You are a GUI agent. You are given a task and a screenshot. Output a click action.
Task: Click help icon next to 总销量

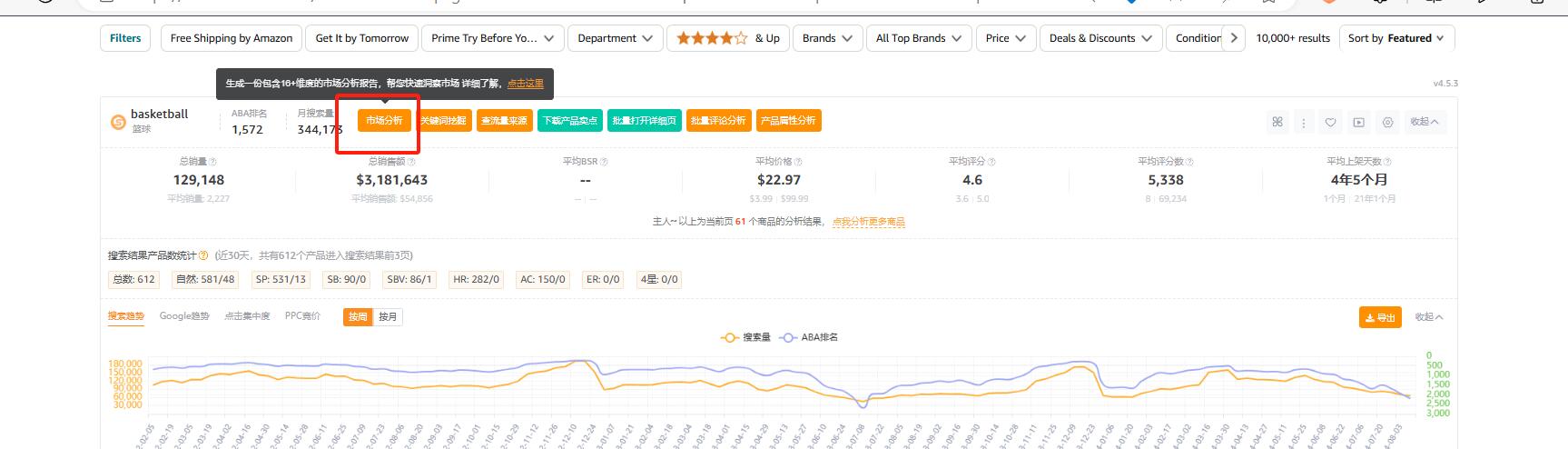click(212, 162)
